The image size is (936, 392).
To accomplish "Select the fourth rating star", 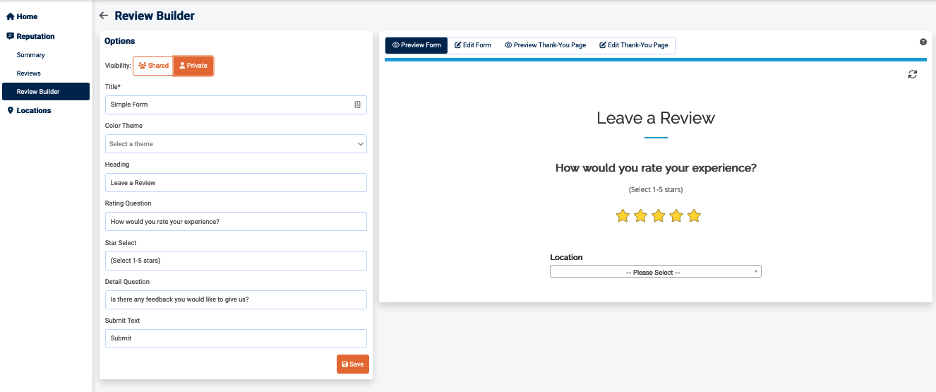I will point(676,216).
